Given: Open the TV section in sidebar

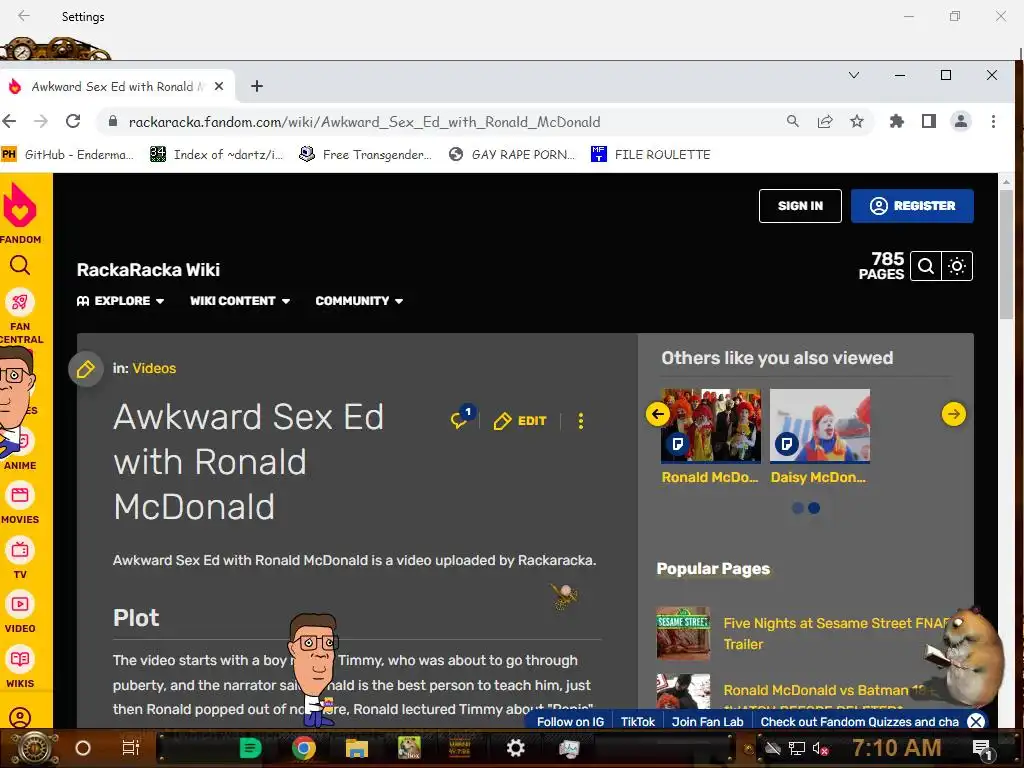Looking at the screenshot, I should (20, 558).
